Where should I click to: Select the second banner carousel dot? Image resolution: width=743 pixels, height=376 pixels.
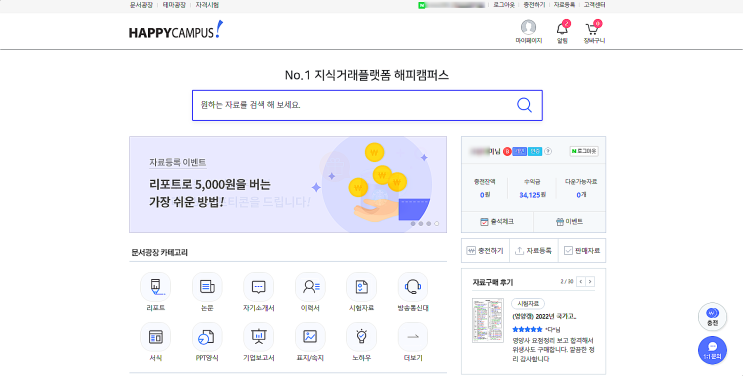pos(421,223)
